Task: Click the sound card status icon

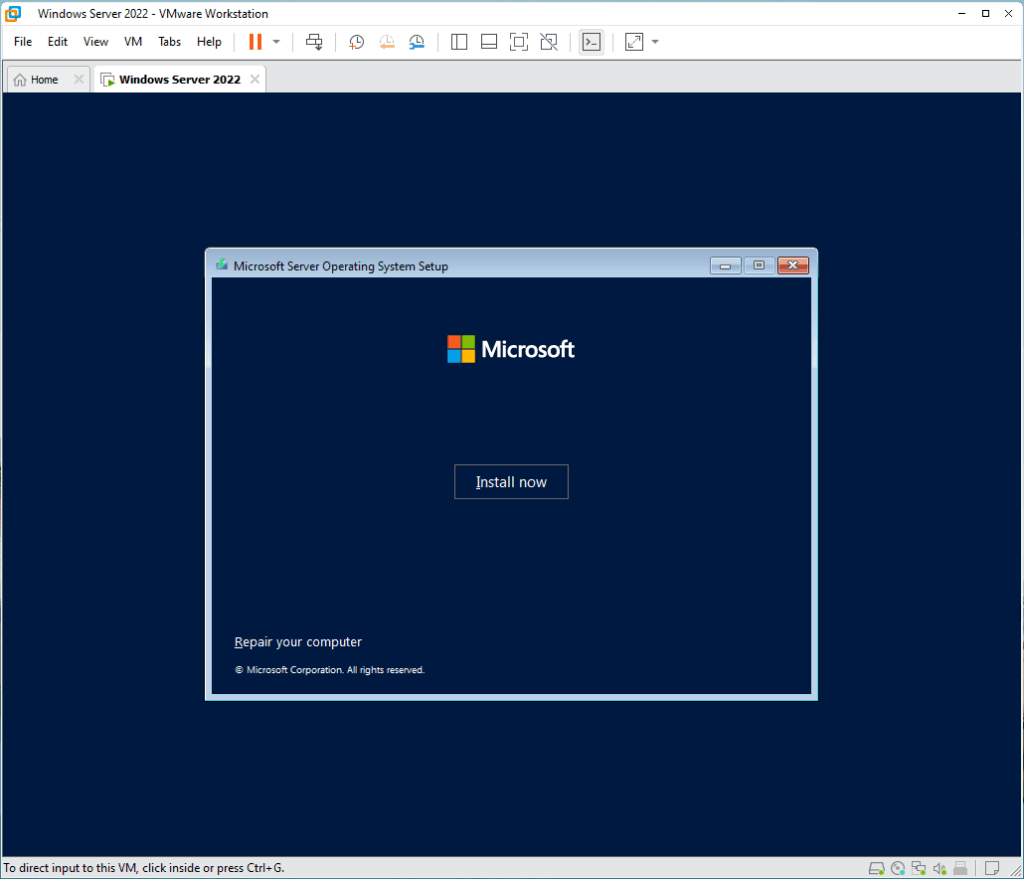Action: [x=939, y=868]
